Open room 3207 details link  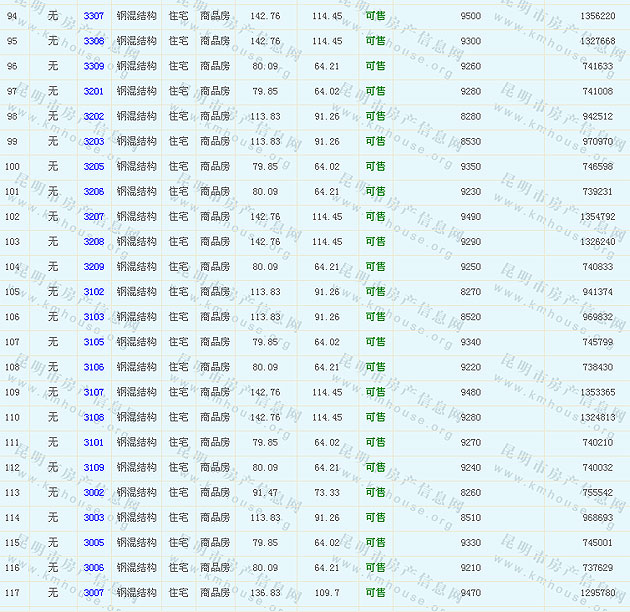(93, 217)
